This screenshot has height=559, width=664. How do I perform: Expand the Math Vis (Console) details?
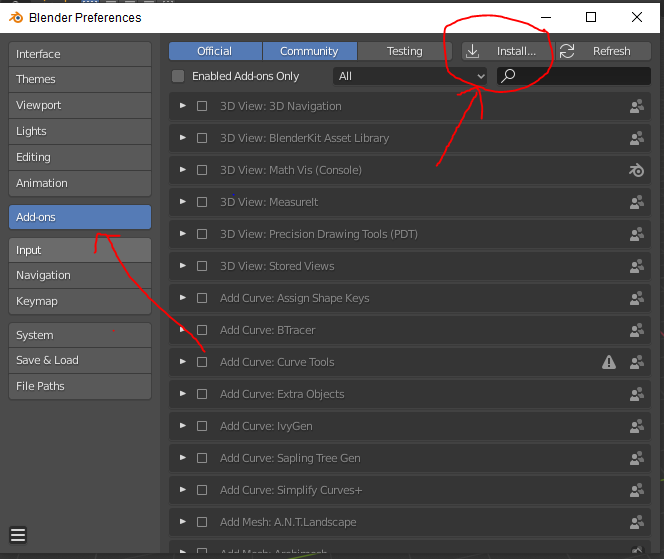pyautogui.click(x=183, y=169)
